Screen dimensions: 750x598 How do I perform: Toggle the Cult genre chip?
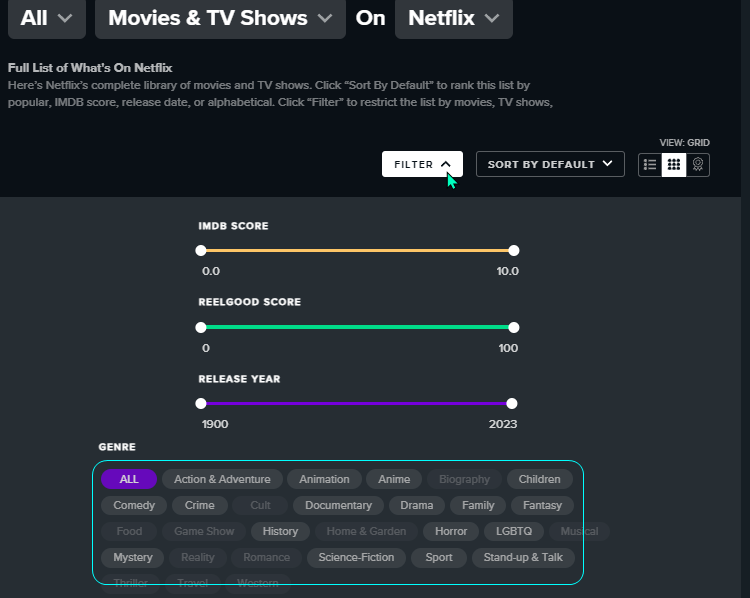pos(260,505)
